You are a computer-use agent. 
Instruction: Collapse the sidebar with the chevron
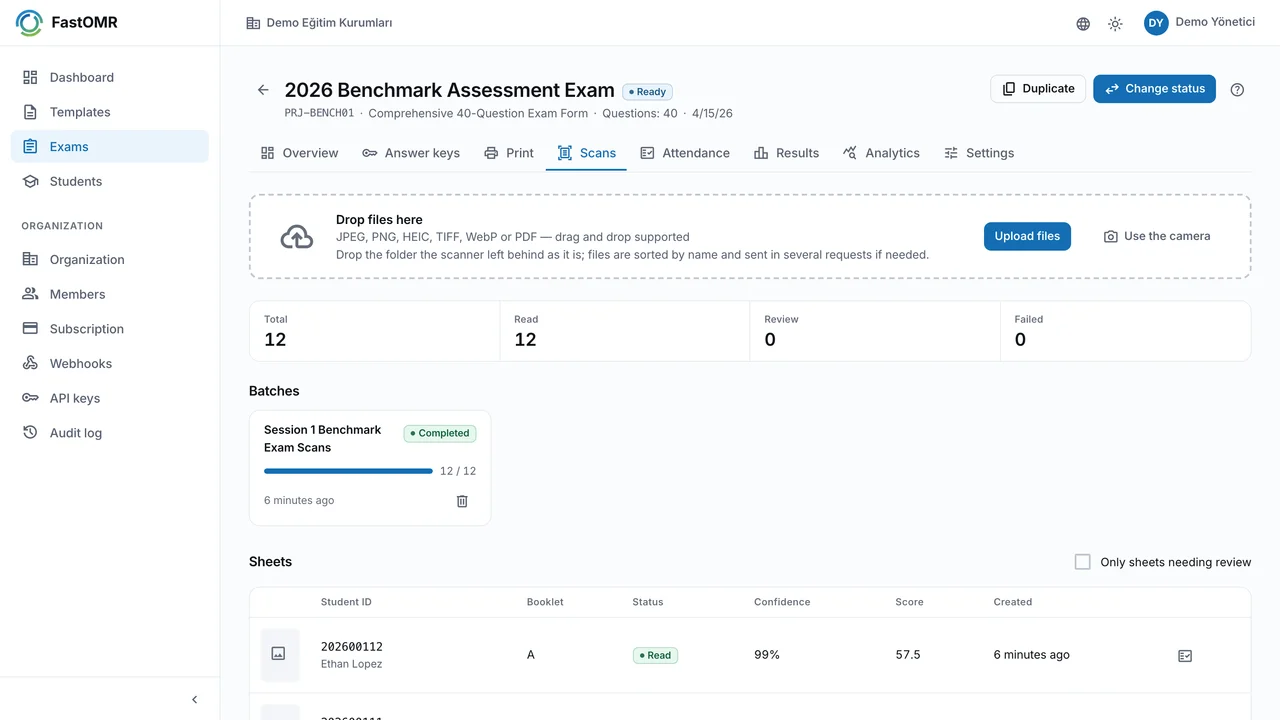tap(194, 699)
